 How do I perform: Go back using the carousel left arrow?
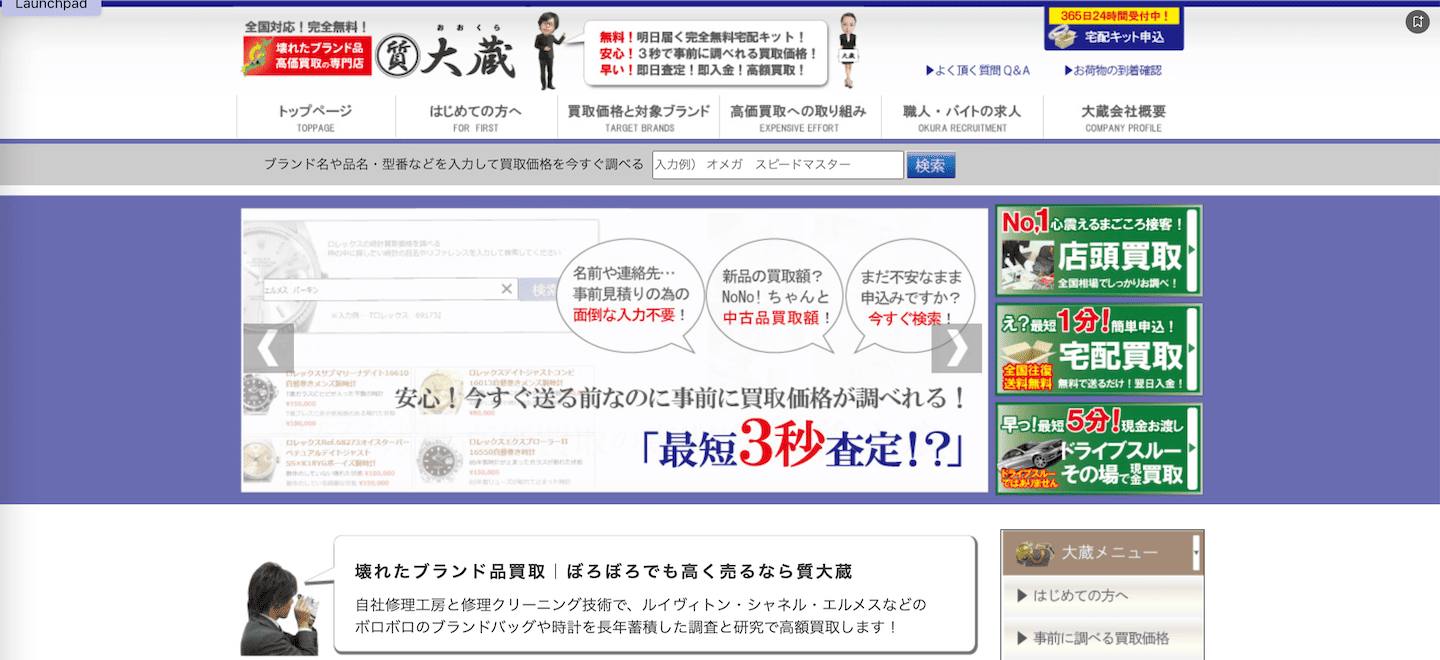pyautogui.click(x=269, y=347)
